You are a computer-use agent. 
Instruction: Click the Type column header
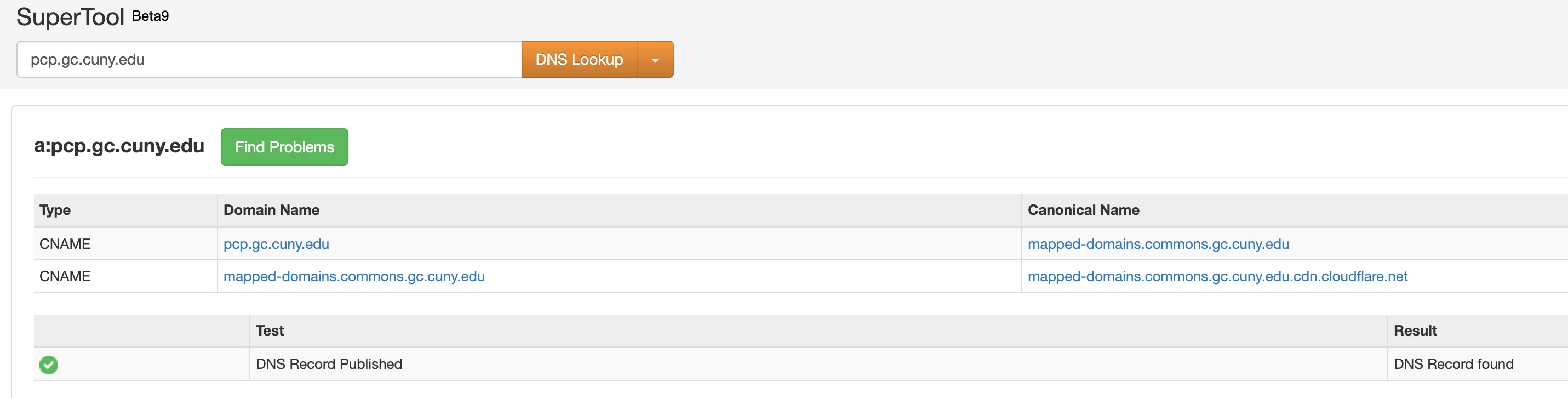pos(55,211)
